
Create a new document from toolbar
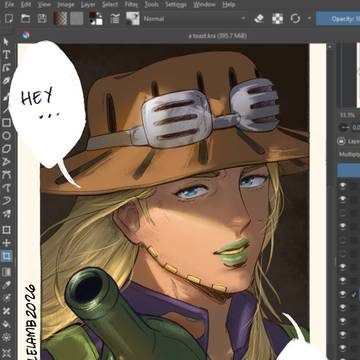[x=9, y=19]
